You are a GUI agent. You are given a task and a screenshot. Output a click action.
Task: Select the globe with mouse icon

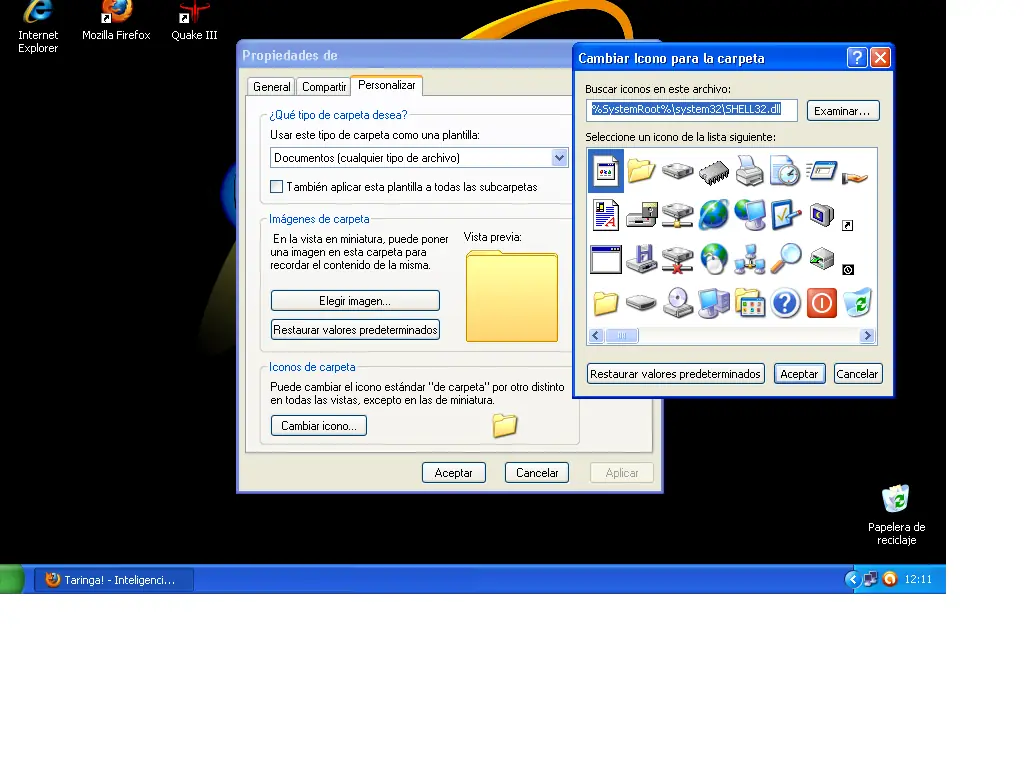[714, 259]
